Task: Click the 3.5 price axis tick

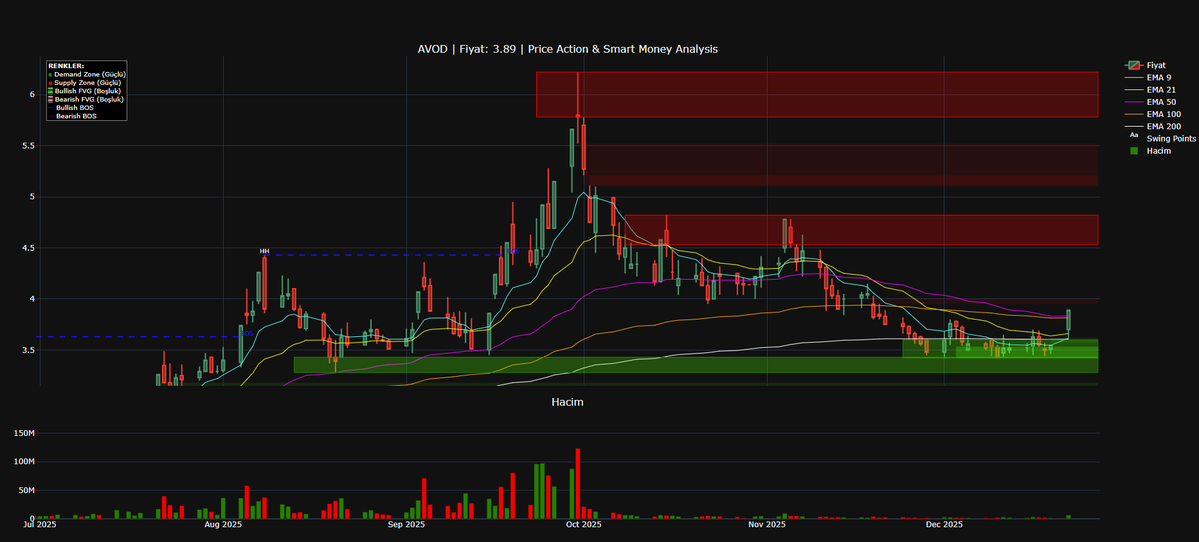Action: pyautogui.click(x=29, y=350)
